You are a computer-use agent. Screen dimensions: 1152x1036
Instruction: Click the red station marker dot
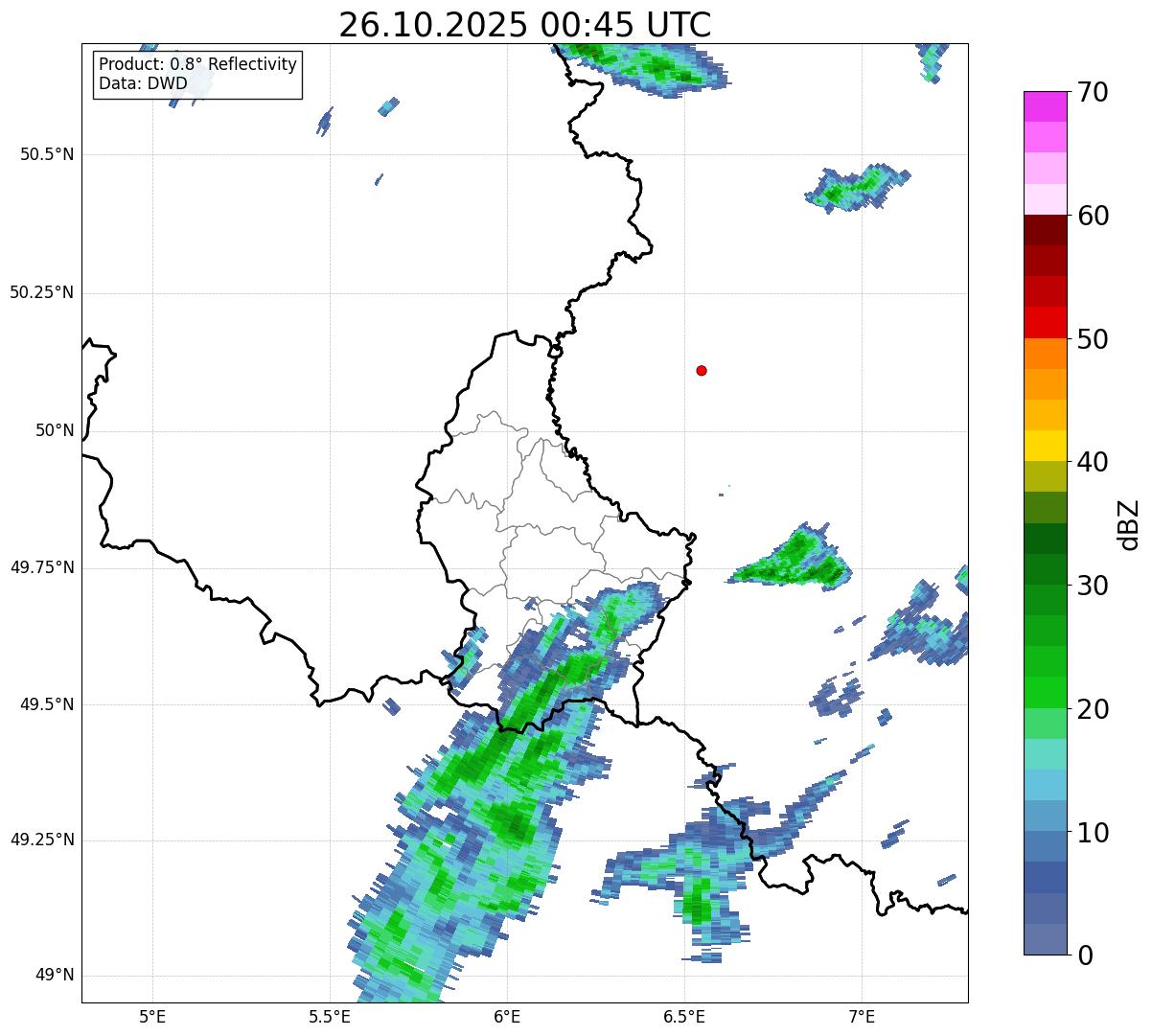(x=702, y=370)
